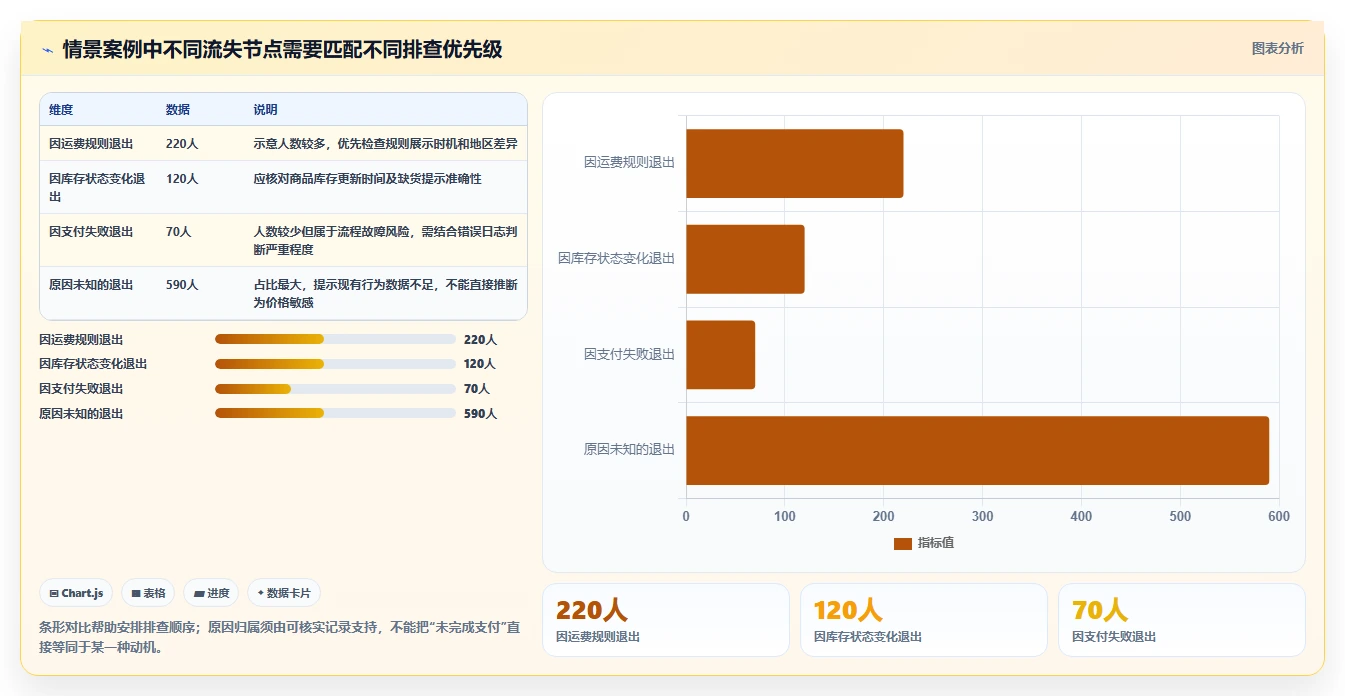Select the Chart.js chip
This screenshot has width=1345, height=696.
[76, 593]
